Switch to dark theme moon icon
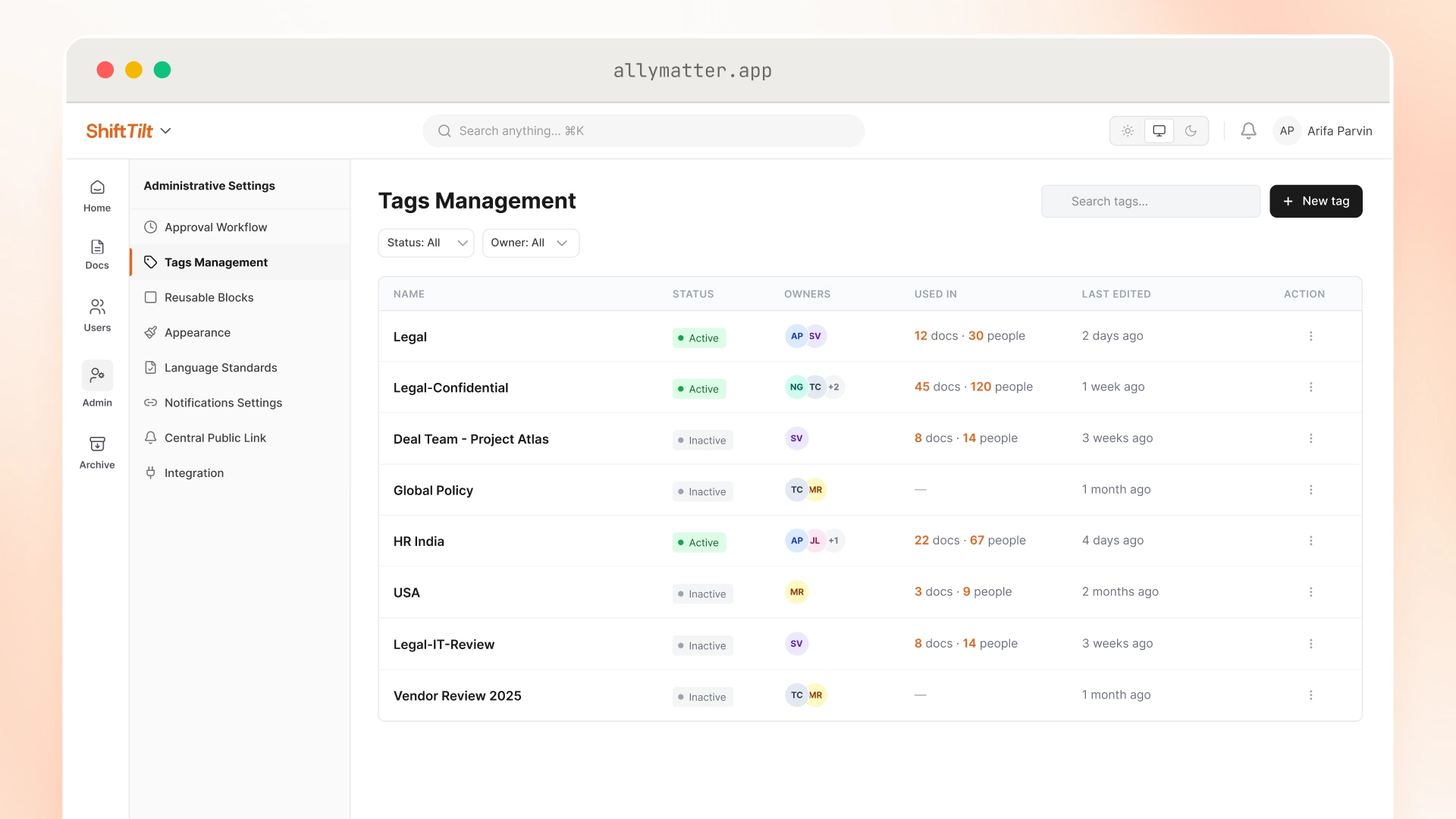This screenshot has width=1456, height=819. [1191, 130]
